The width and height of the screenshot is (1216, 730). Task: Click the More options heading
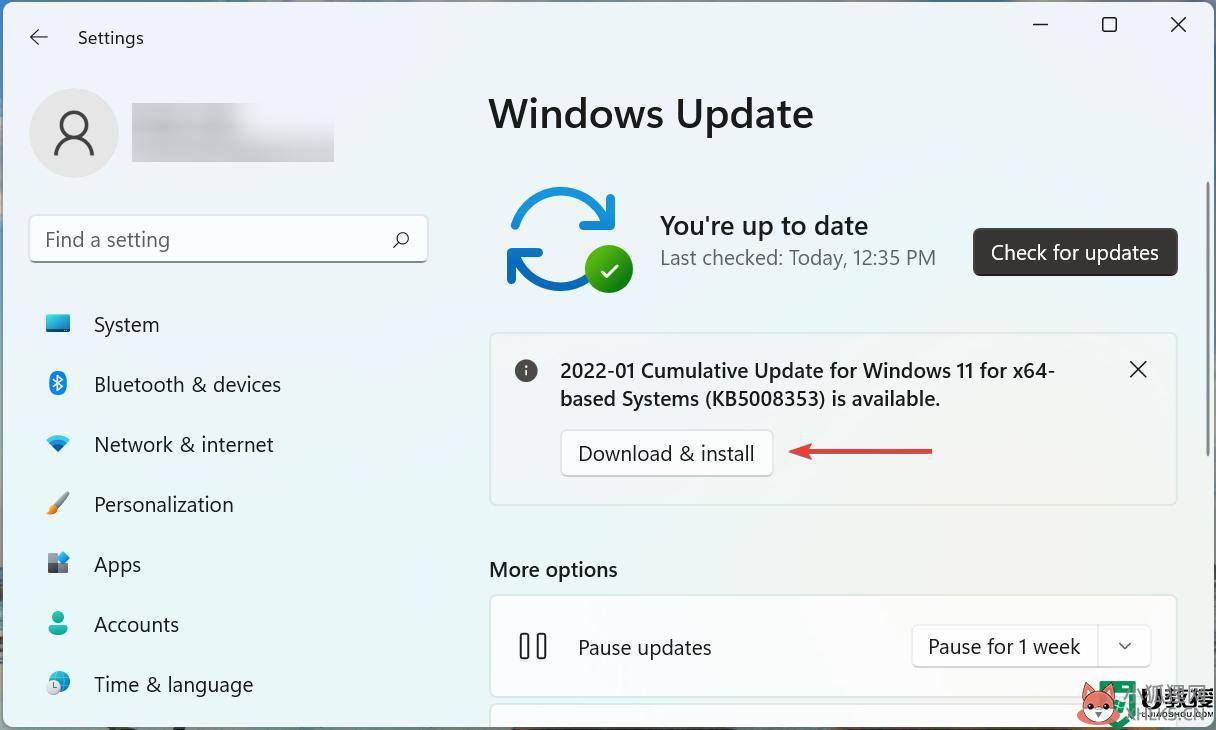[x=553, y=570]
